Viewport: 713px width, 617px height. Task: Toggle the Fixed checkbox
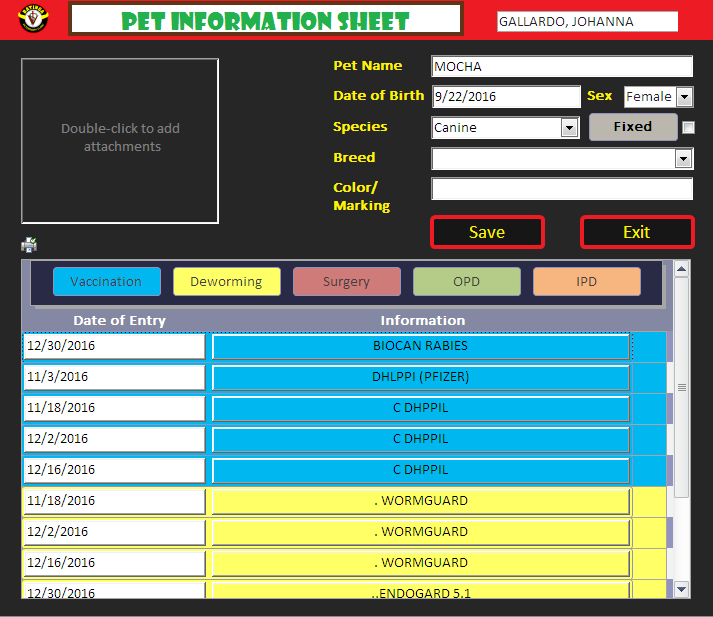coord(688,127)
